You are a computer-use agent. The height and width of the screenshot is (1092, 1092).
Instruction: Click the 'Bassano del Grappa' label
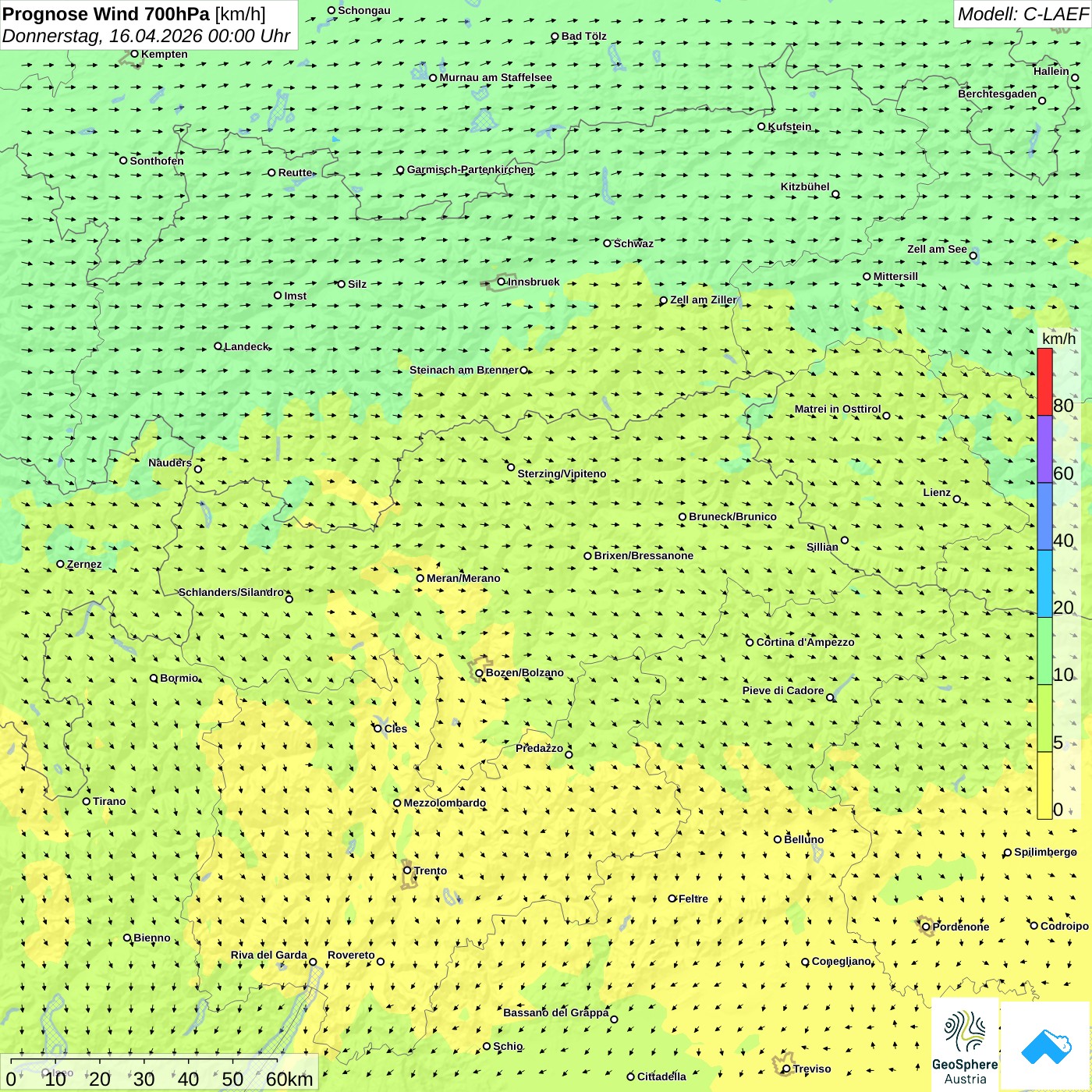point(555,1012)
